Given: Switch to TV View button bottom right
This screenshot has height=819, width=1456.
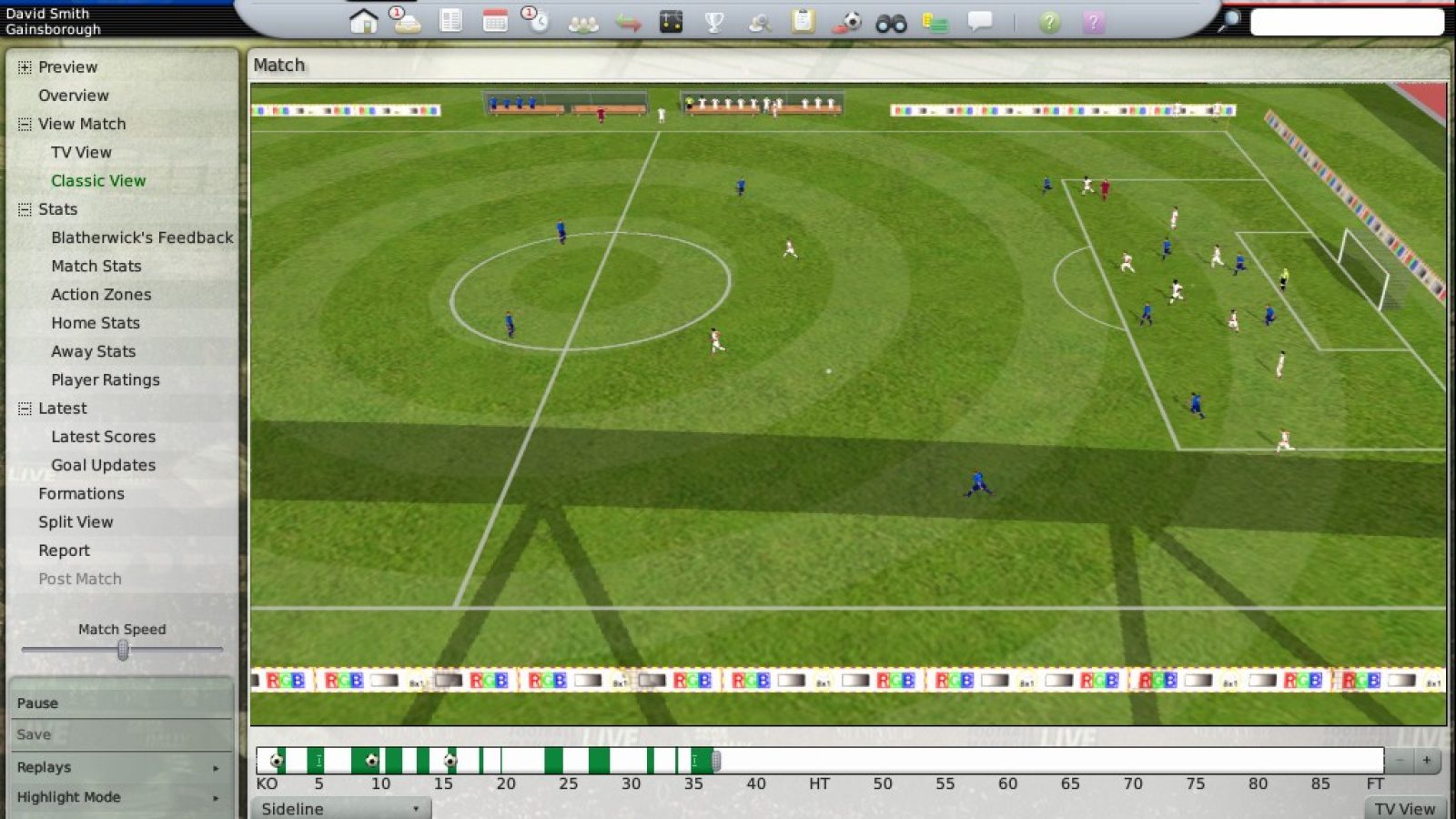Looking at the screenshot, I should (x=1404, y=808).
